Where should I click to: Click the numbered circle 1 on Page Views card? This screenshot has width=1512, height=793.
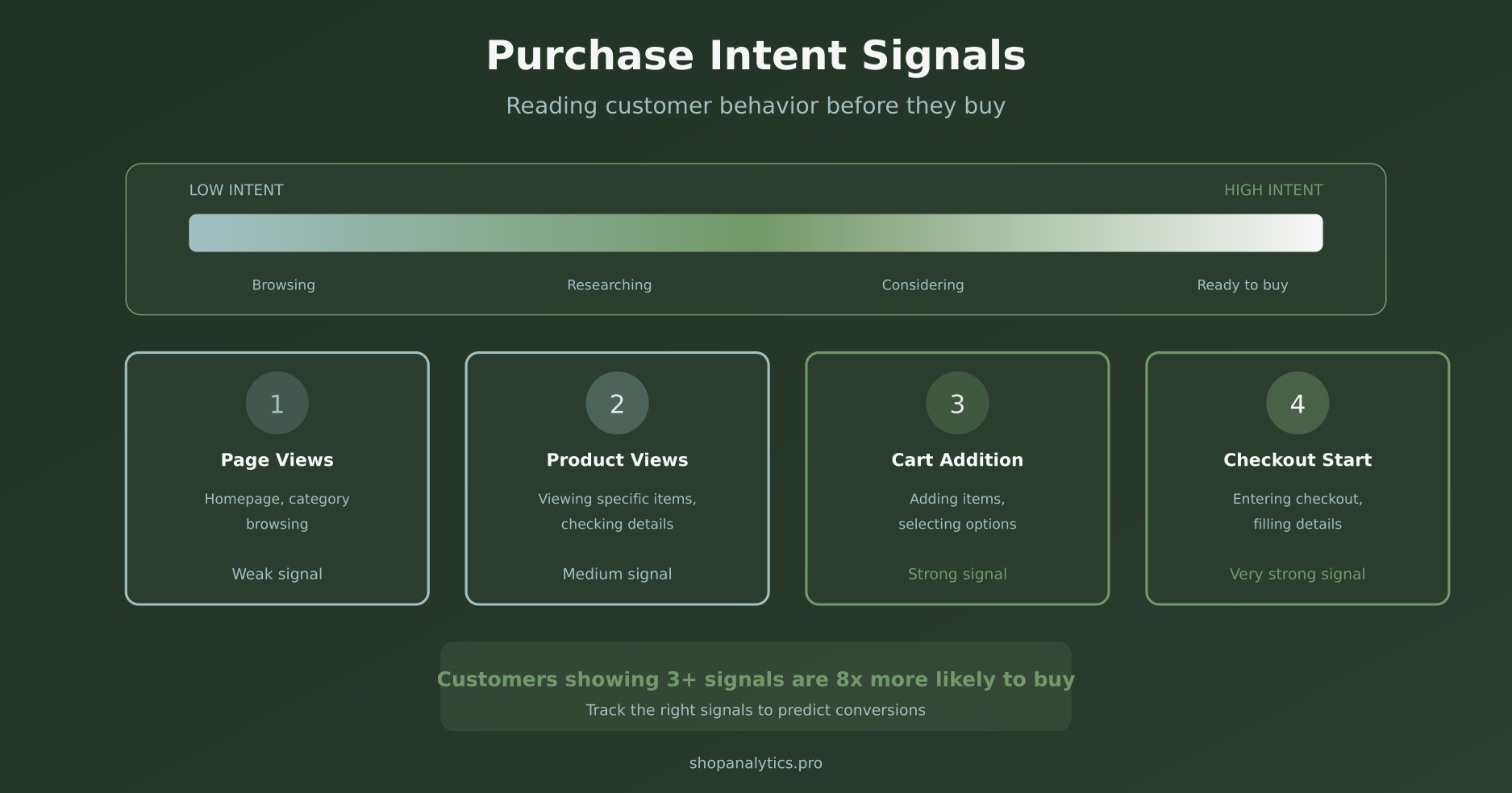(x=277, y=403)
